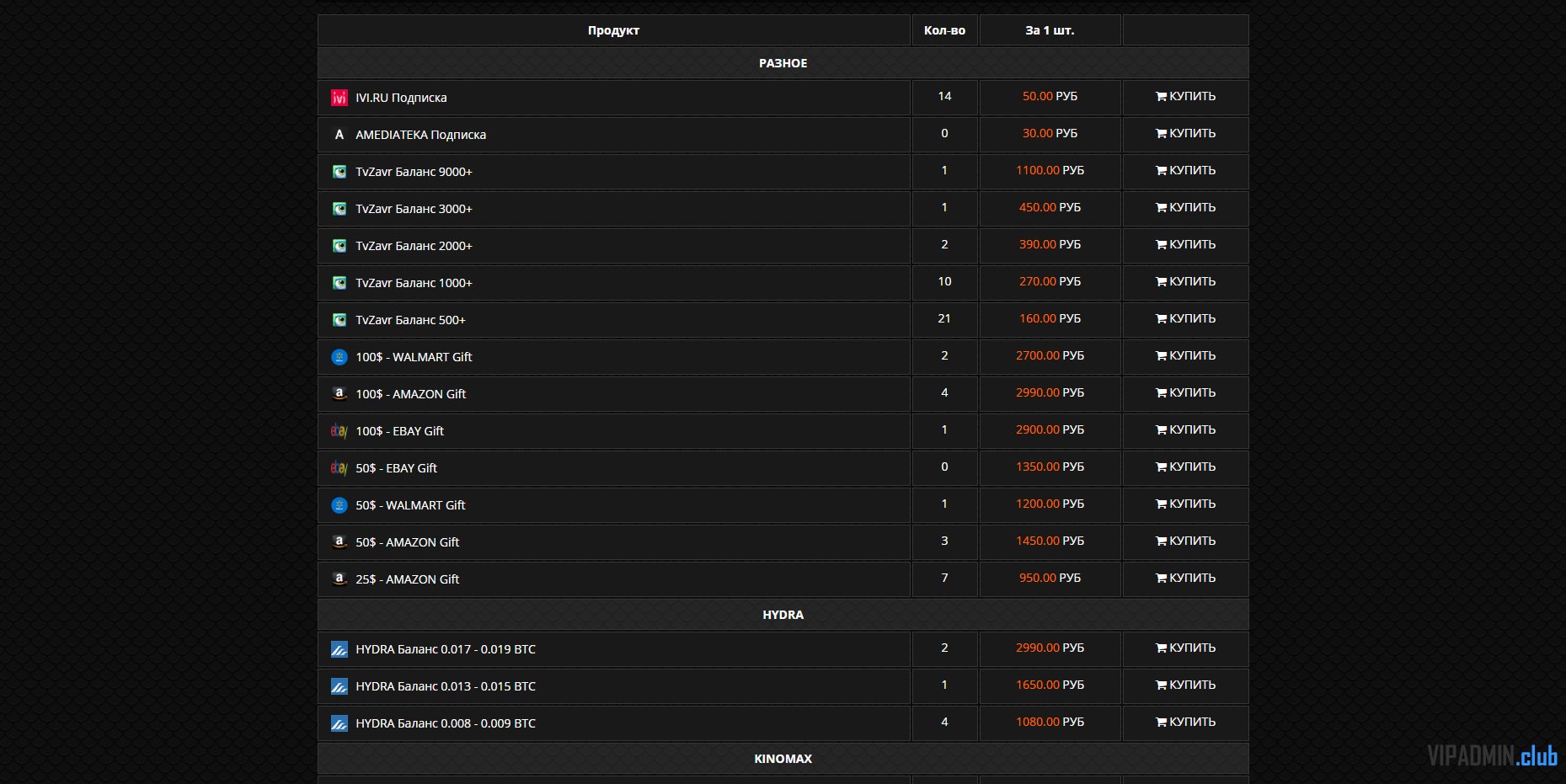The width and height of the screenshot is (1566, 784).
Task: Click the price 1100.00 РУБ
Action: tap(1050, 171)
